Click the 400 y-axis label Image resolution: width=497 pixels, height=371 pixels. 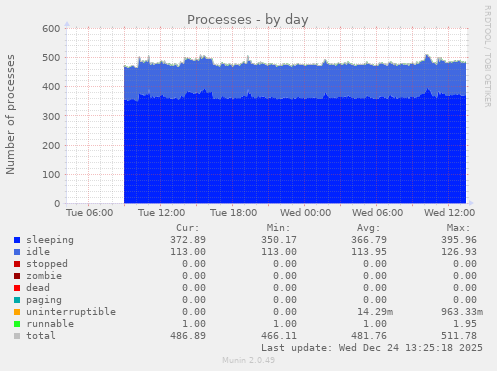click(x=51, y=87)
